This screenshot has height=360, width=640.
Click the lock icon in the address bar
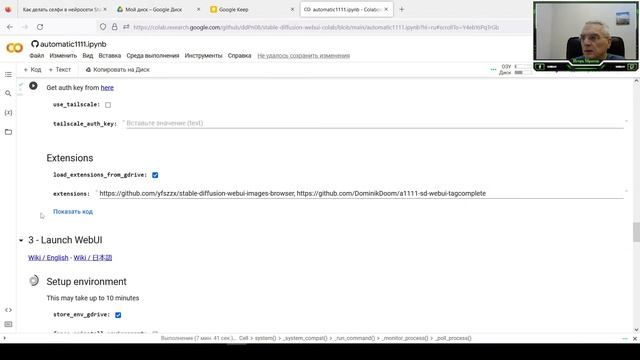click(115, 27)
